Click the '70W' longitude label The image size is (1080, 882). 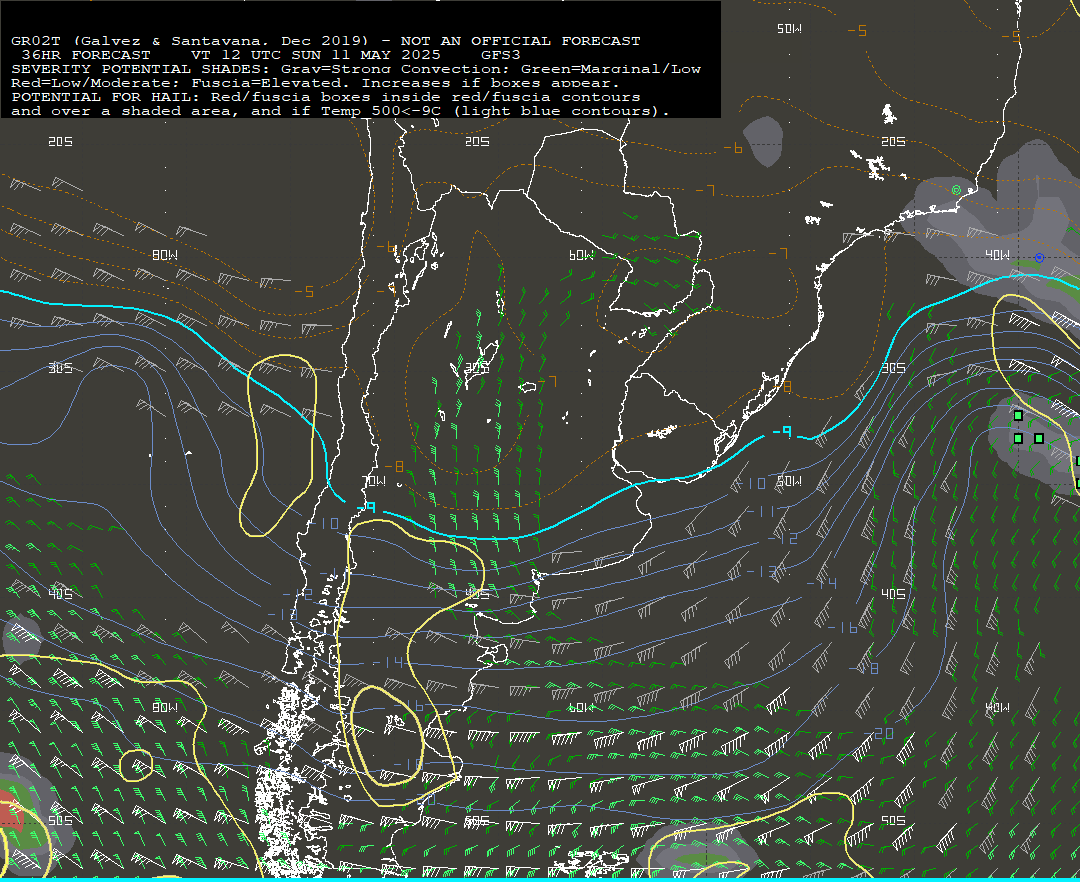(373, 481)
